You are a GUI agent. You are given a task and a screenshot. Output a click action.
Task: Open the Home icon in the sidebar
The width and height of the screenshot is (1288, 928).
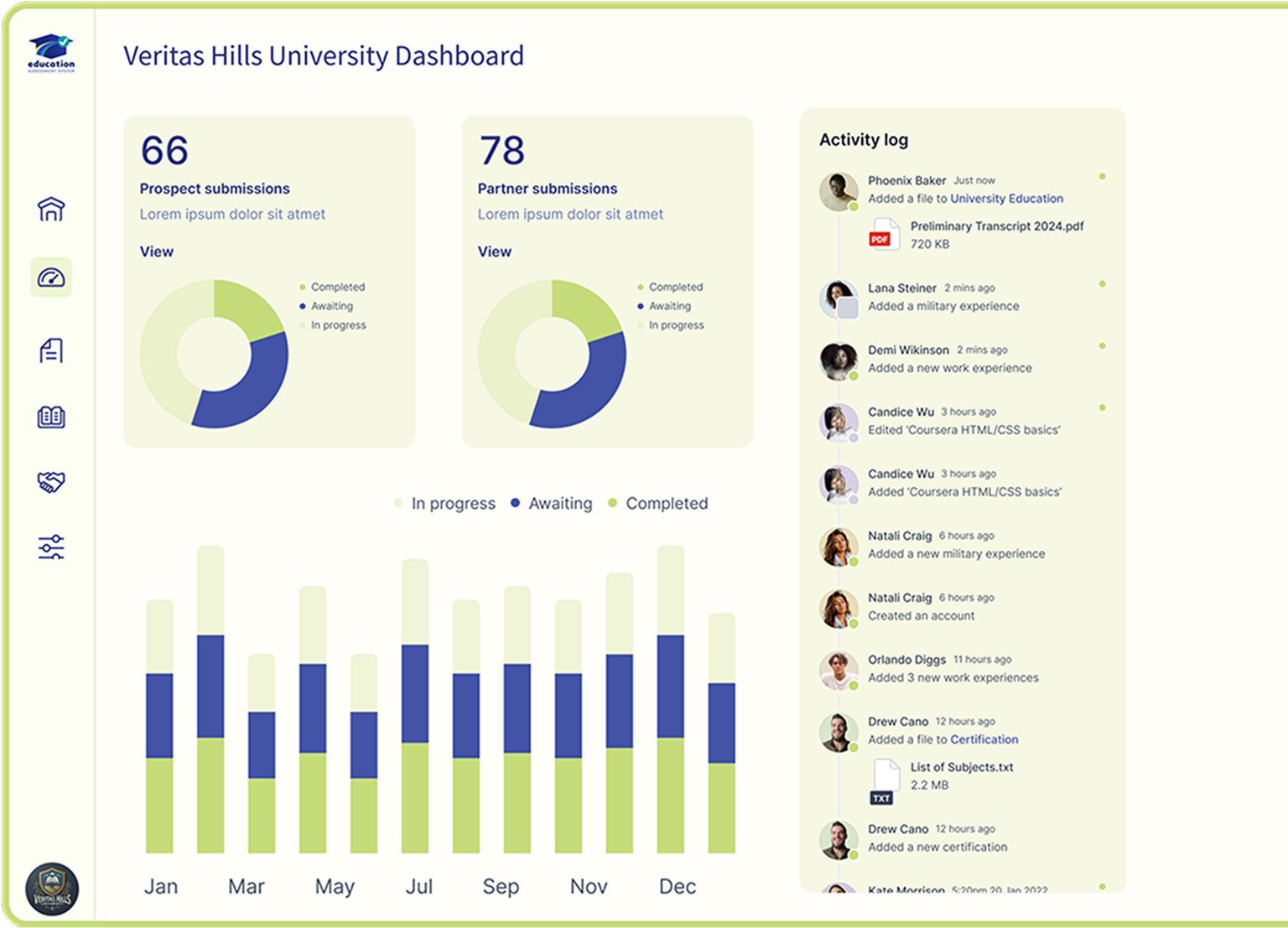point(51,210)
